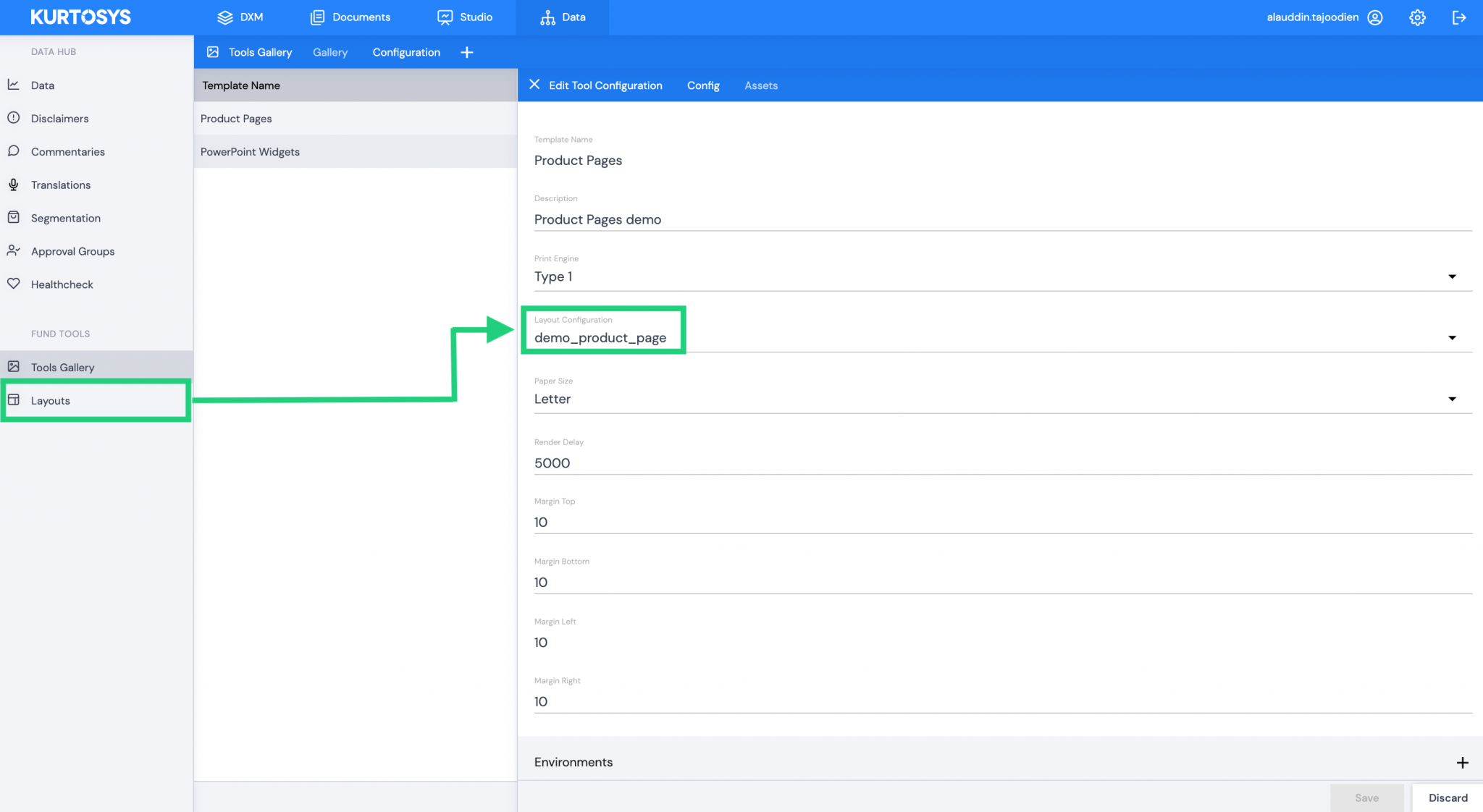Select the Gallery tab

329,52
